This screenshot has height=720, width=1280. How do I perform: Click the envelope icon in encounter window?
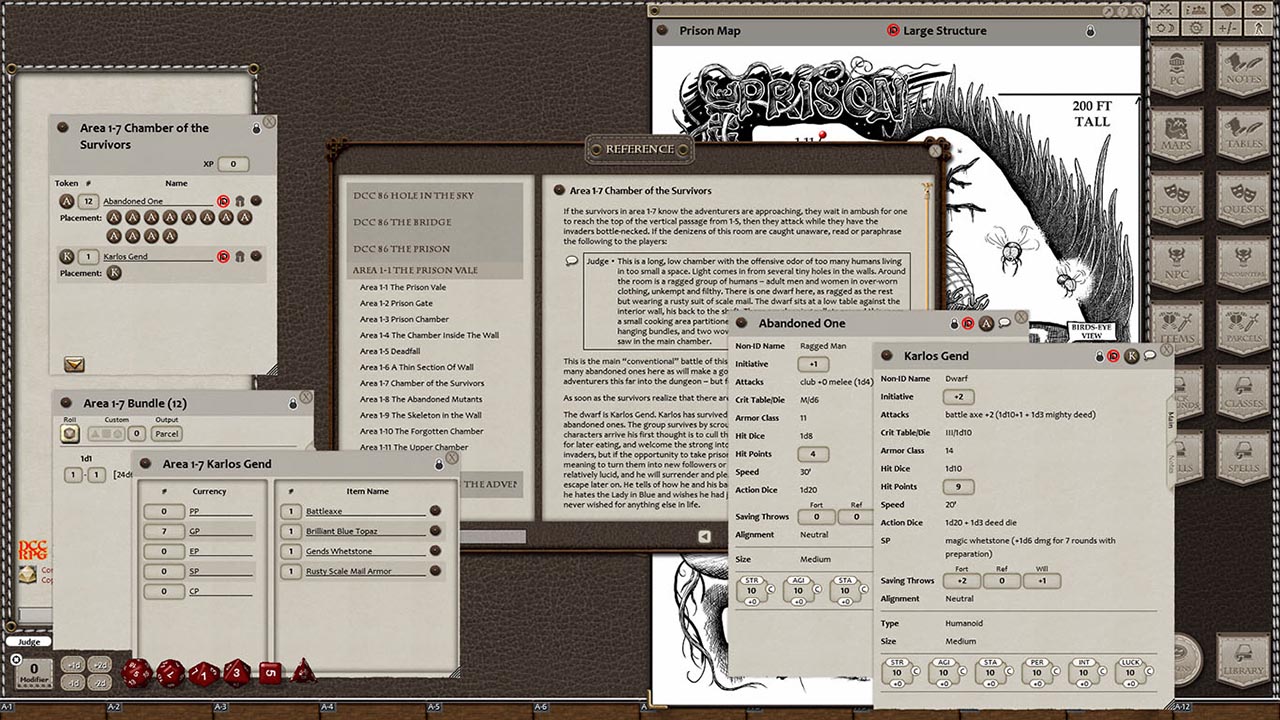[74, 364]
